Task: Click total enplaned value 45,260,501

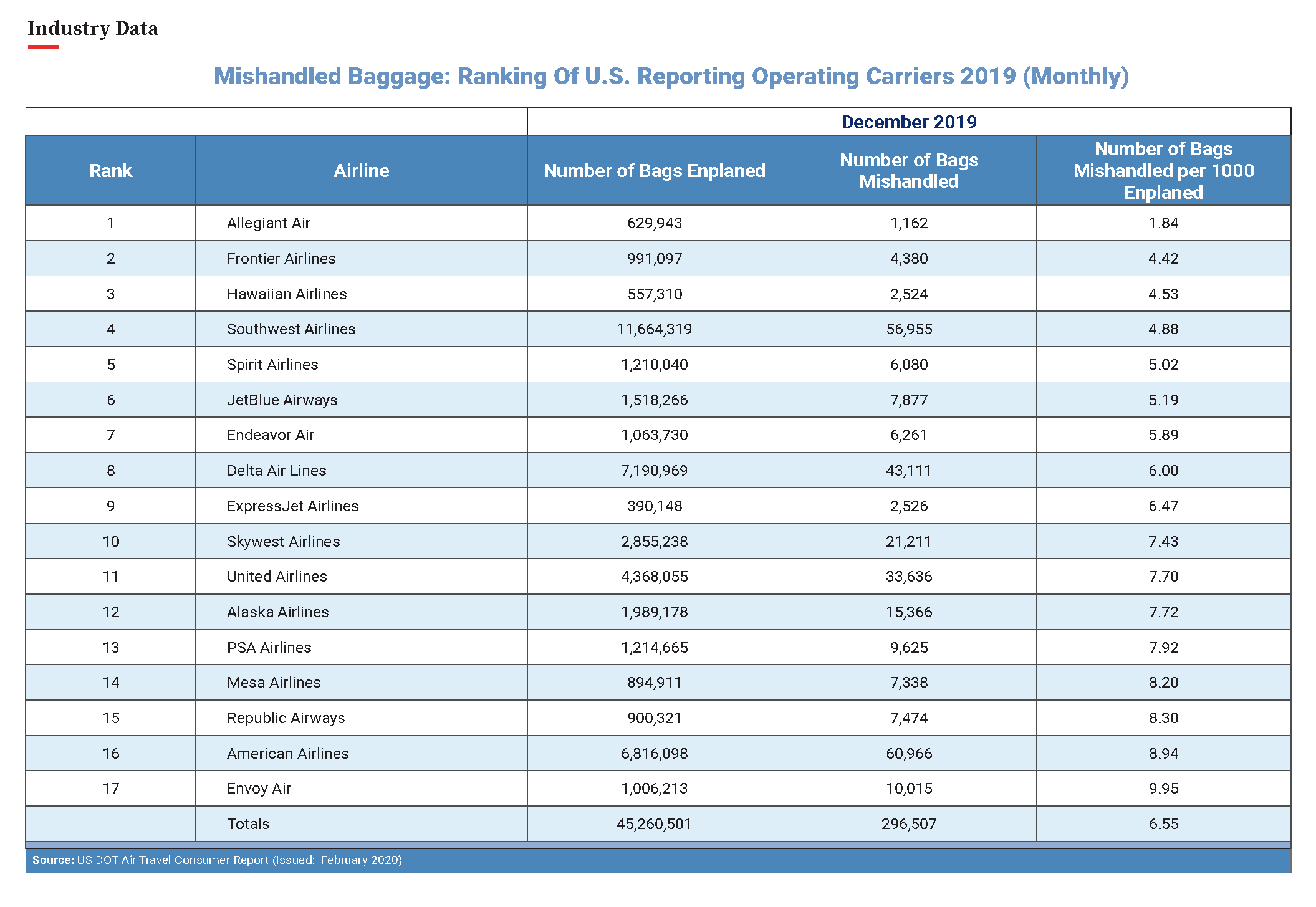Action: point(655,824)
